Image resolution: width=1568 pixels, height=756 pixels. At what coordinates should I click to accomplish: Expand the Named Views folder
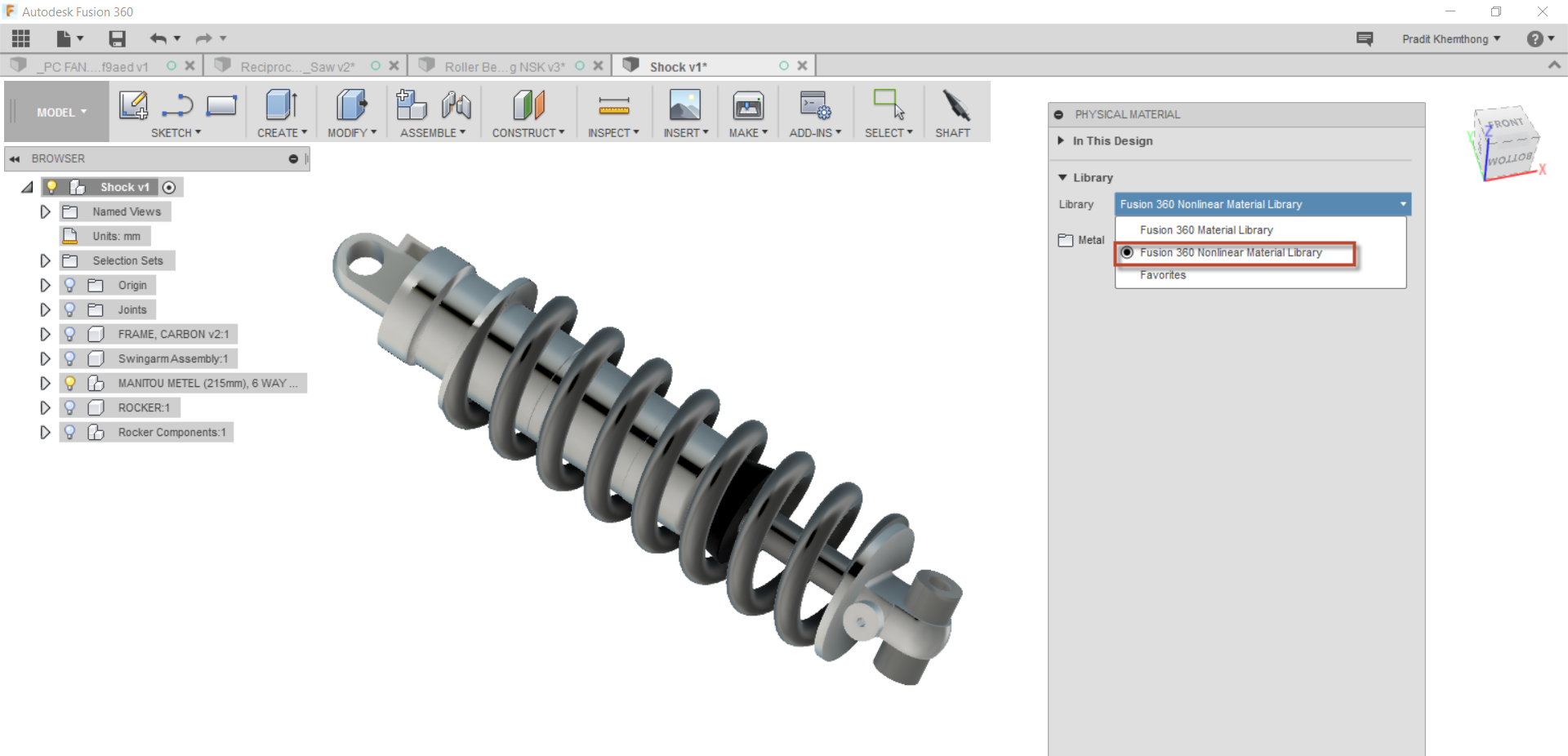pos(45,211)
